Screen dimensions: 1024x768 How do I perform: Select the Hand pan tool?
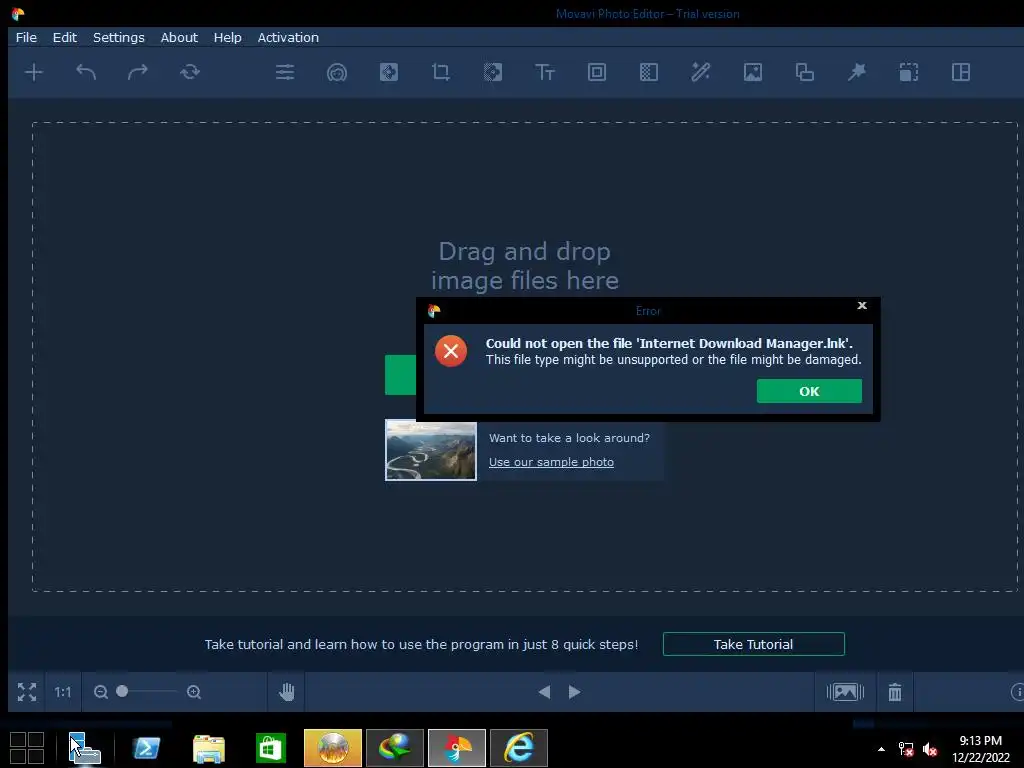[x=287, y=692]
